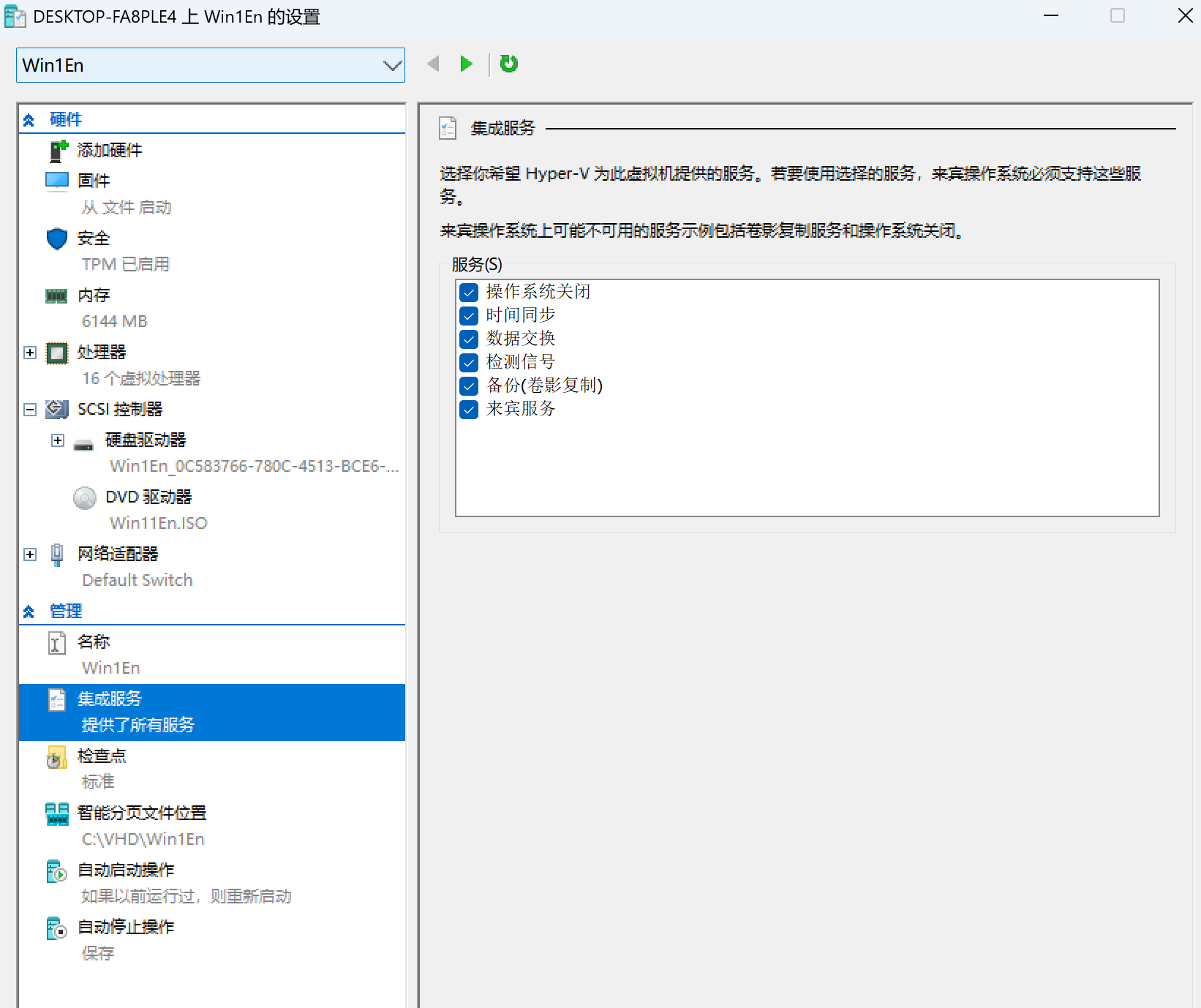Select 自动启动操作 item
This screenshot has width=1201, height=1008.
tap(126, 870)
